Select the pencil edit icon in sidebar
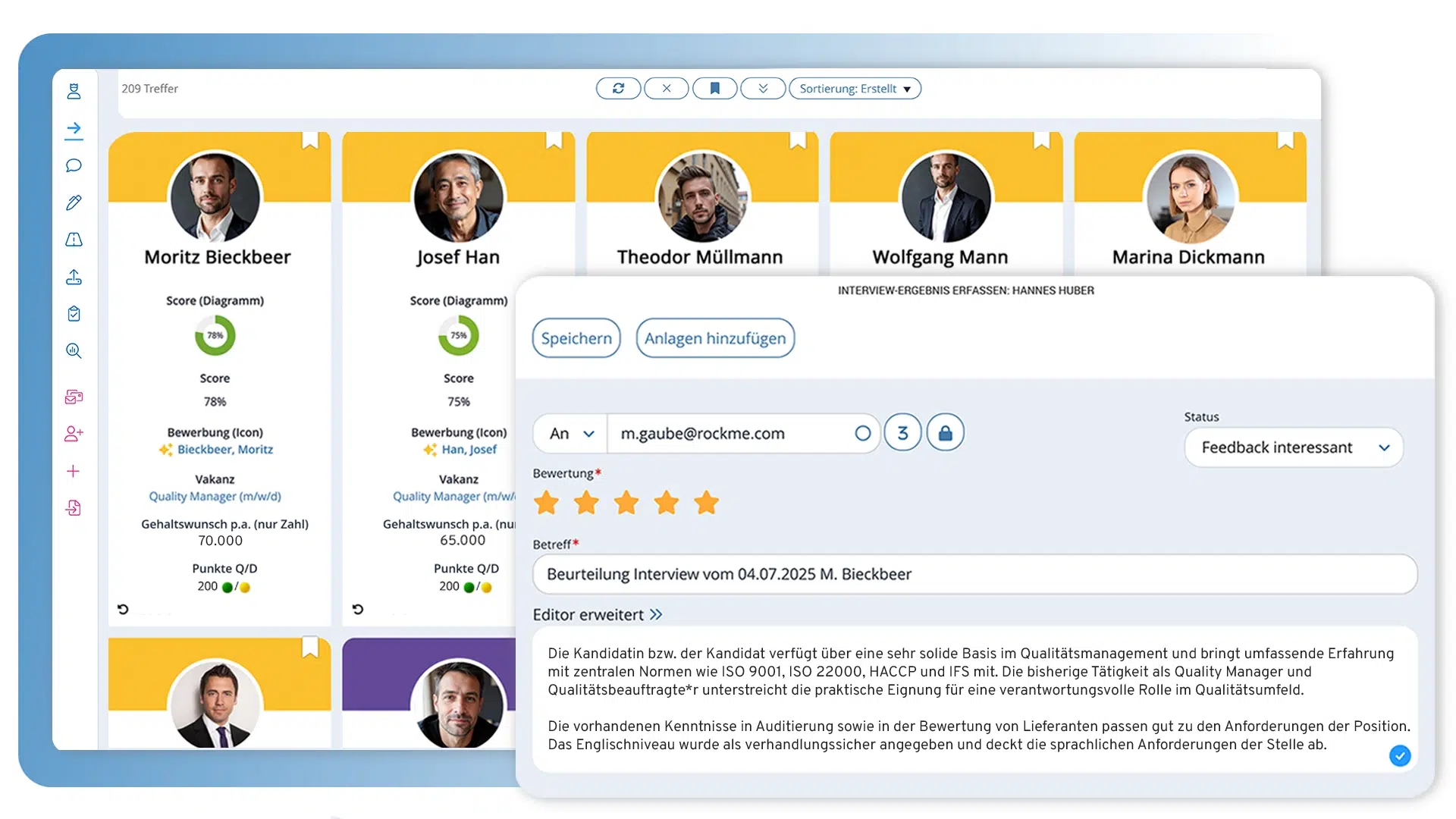1456x819 pixels. click(x=74, y=202)
